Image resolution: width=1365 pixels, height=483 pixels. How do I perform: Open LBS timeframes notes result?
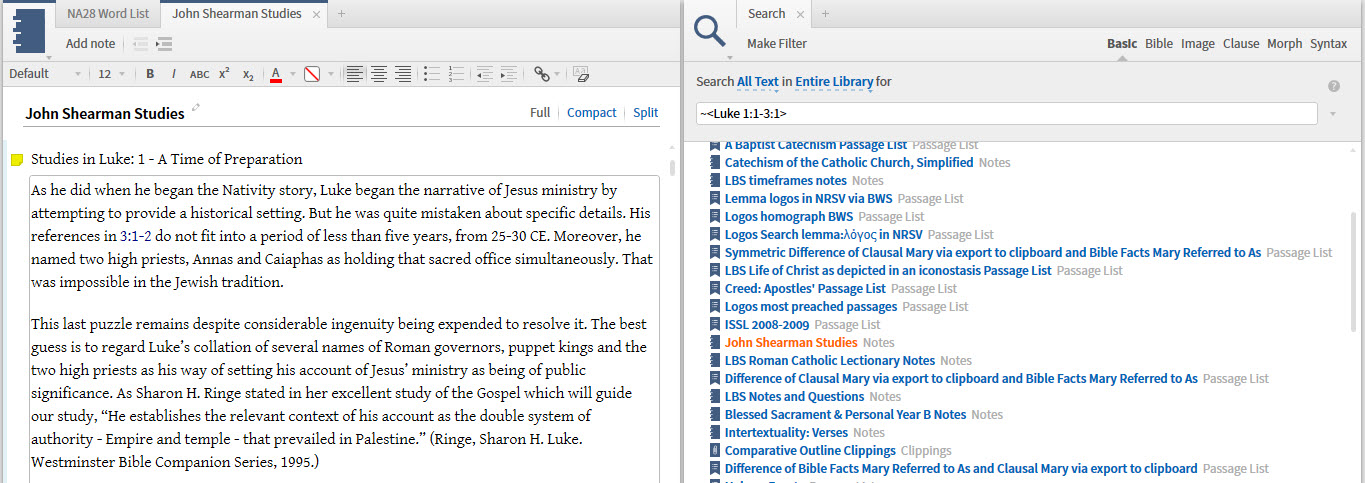[786, 181]
